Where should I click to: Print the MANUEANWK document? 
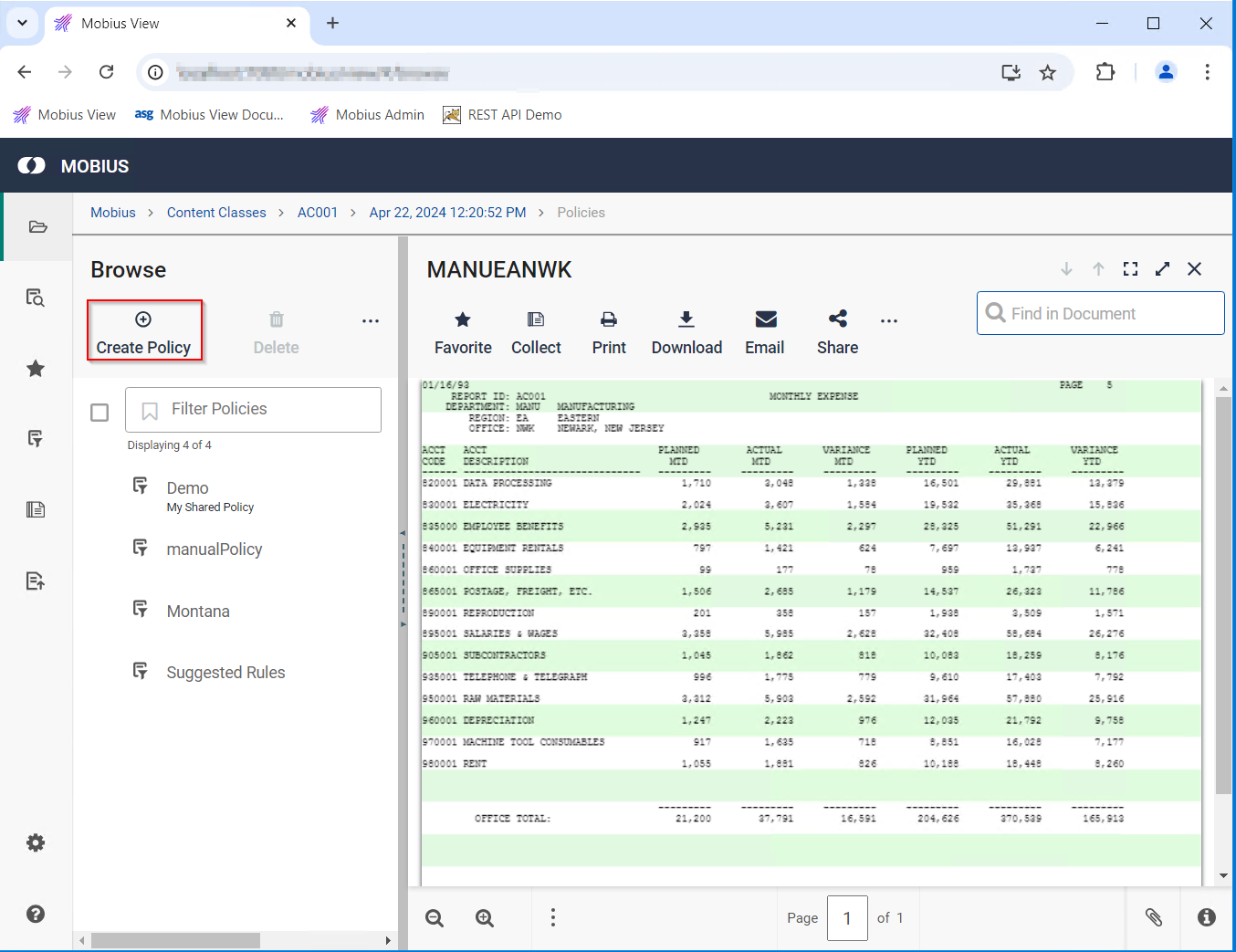[x=609, y=331]
